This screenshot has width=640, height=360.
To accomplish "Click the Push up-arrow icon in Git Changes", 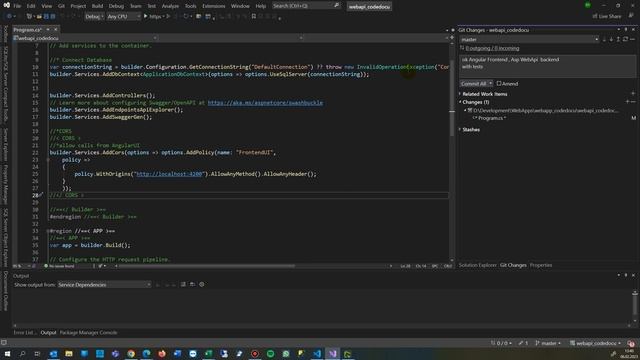I will pyautogui.click(x=618, y=40).
